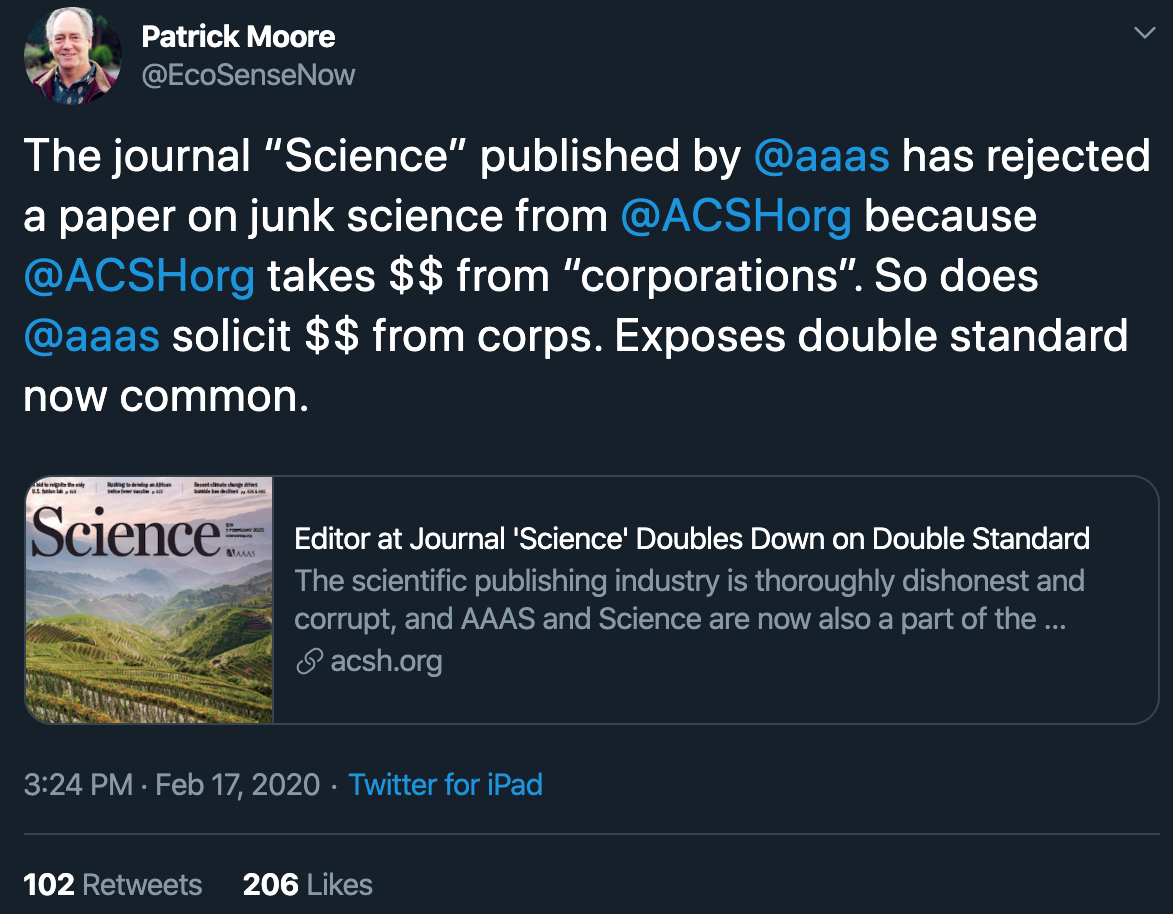The image size is (1173, 914).
Task: Open the 'Twitter for iPad' source link
Action: pyautogui.click(x=445, y=784)
